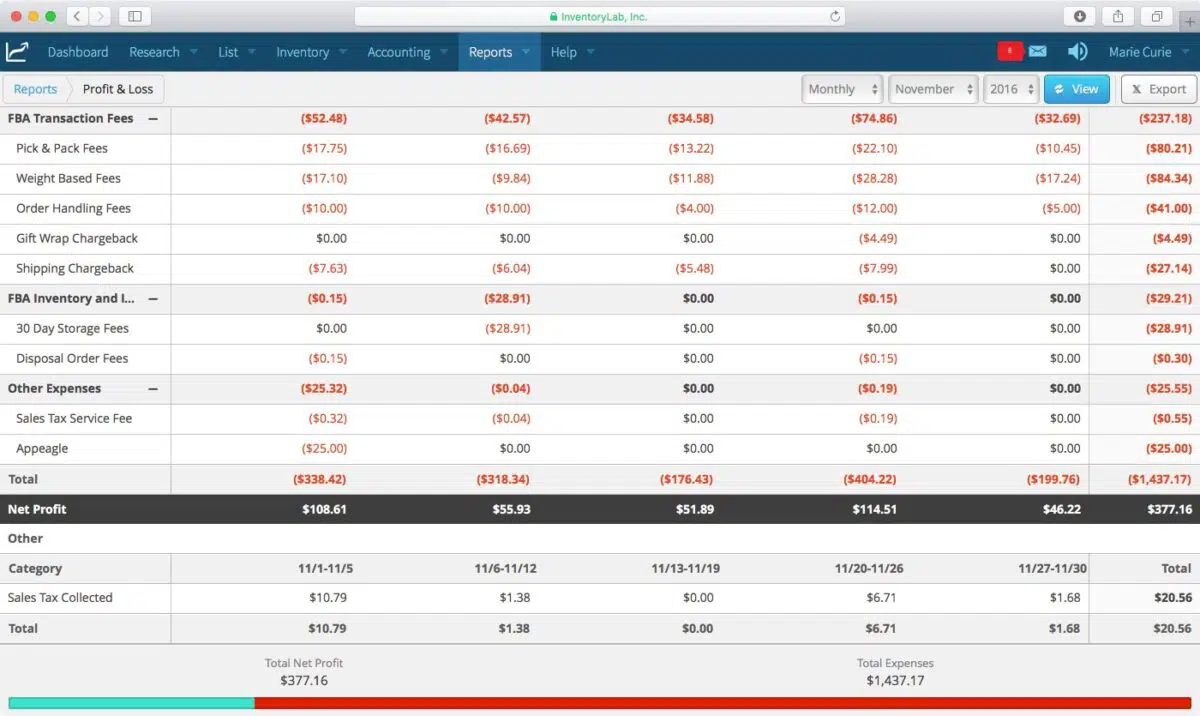Click the InventoryLab chart logo icon
This screenshot has width=1200, height=716.
[x=17, y=52]
